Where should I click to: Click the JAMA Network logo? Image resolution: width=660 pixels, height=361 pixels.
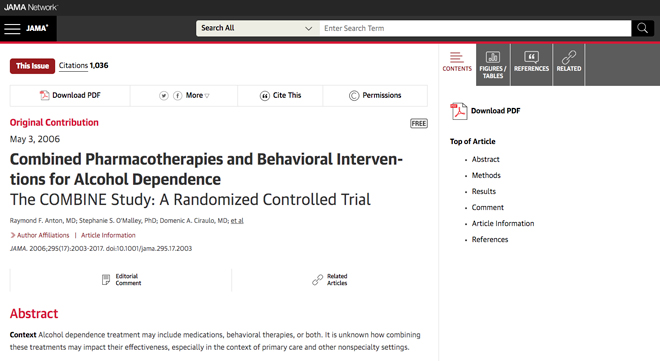click(x=31, y=7)
